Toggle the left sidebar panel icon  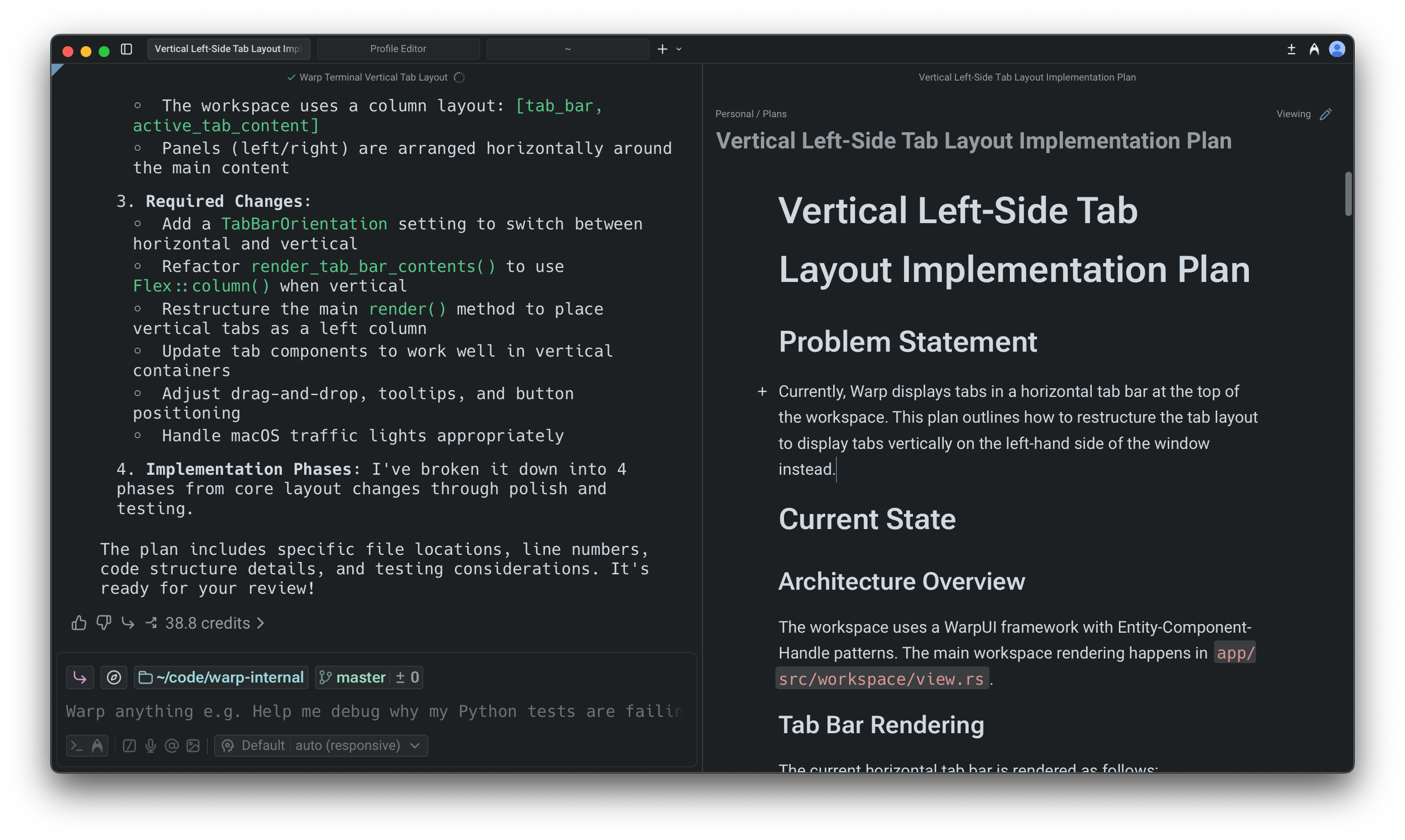pyautogui.click(x=127, y=49)
